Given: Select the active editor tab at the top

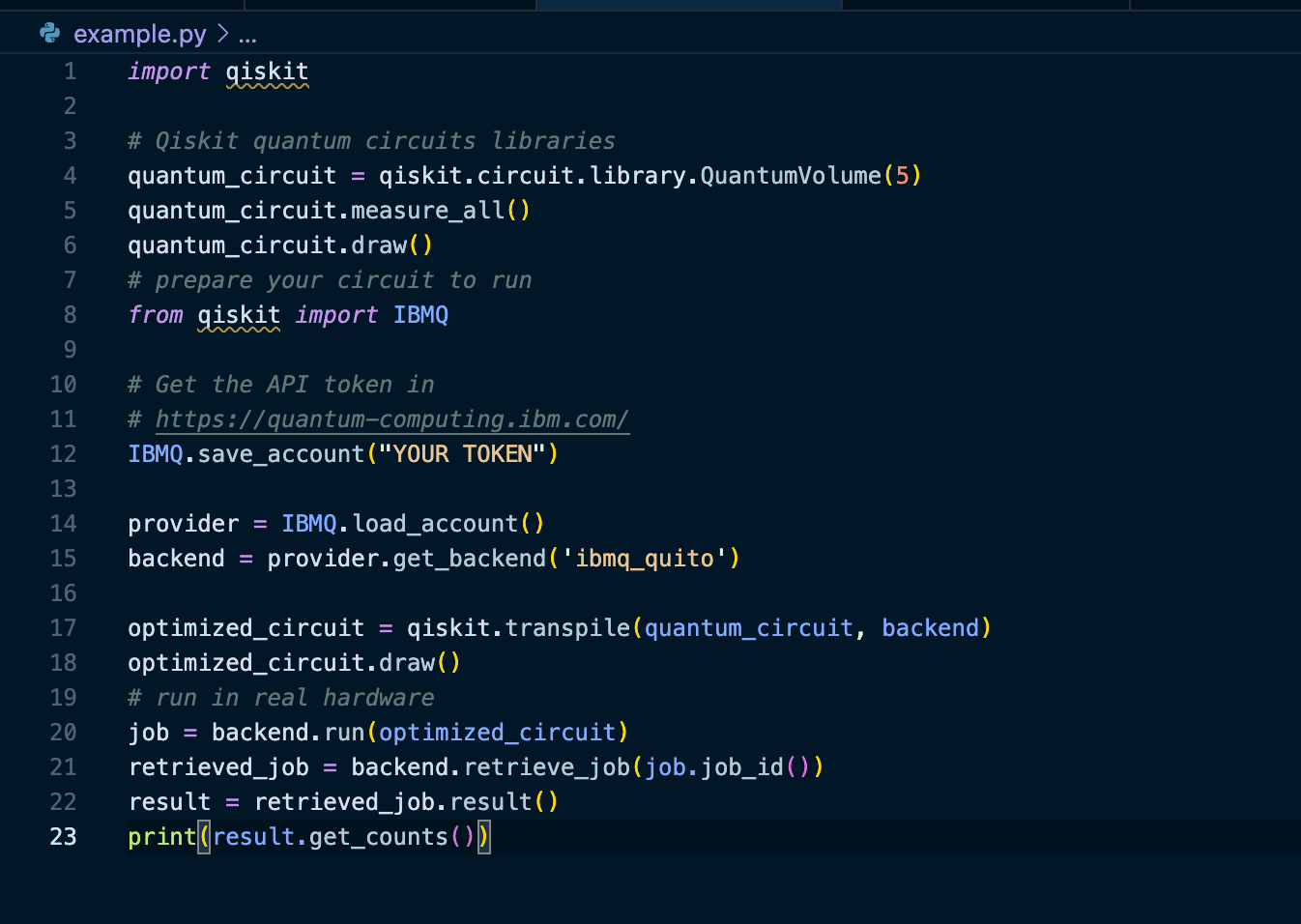Looking at the screenshot, I should tap(688, 5).
